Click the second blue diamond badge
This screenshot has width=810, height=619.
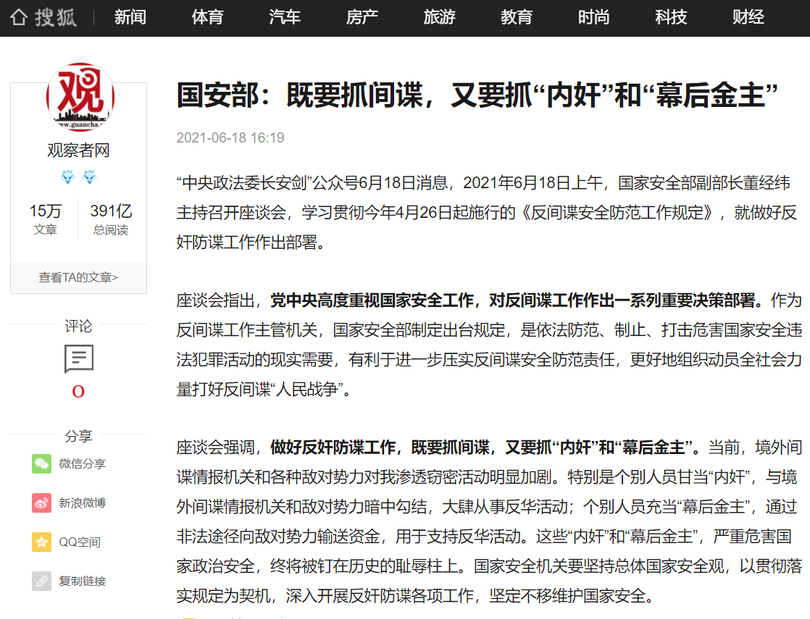[90, 177]
